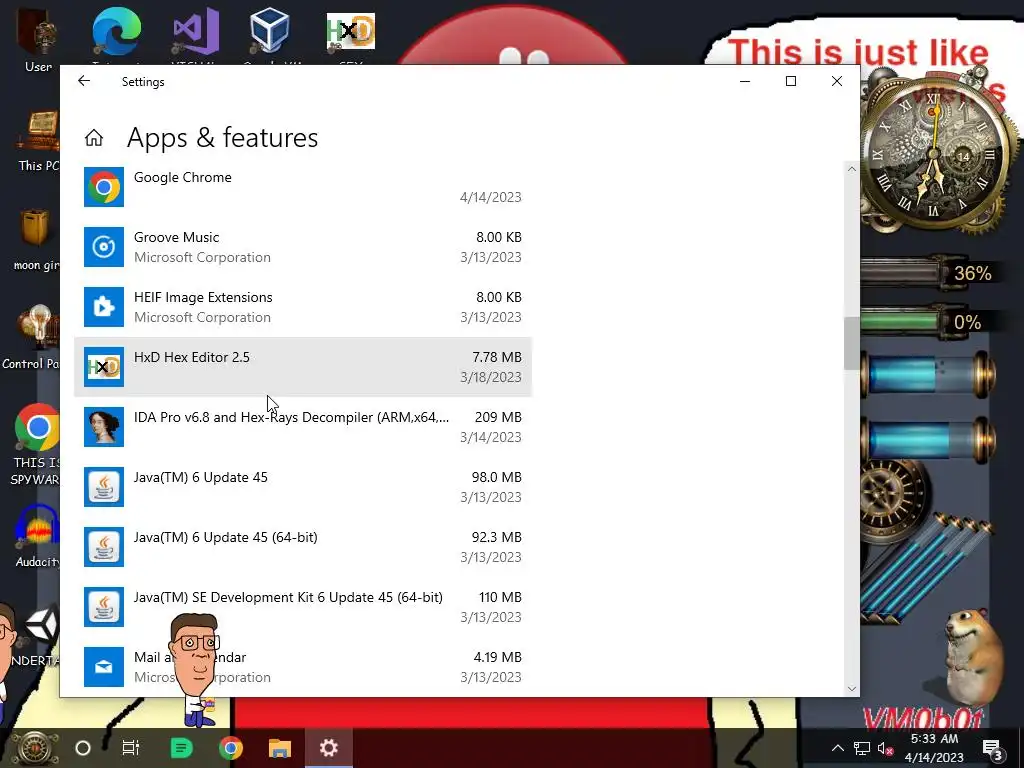
Task: Open muted volume tray icon
Action: click(885, 749)
